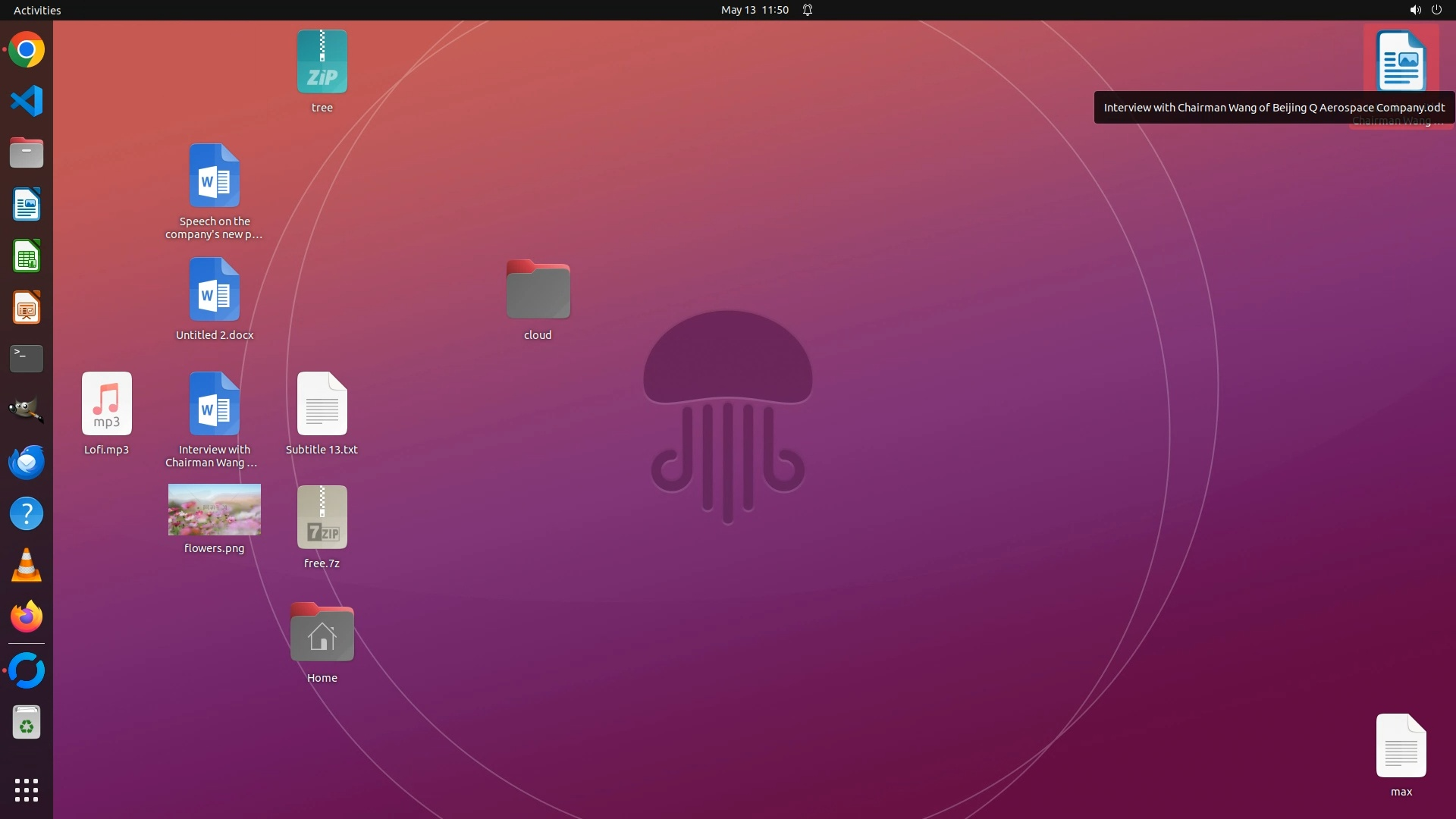Open Google Chrome from the dock
The width and height of the screenshot is (1456, 819).
[27, 50]
